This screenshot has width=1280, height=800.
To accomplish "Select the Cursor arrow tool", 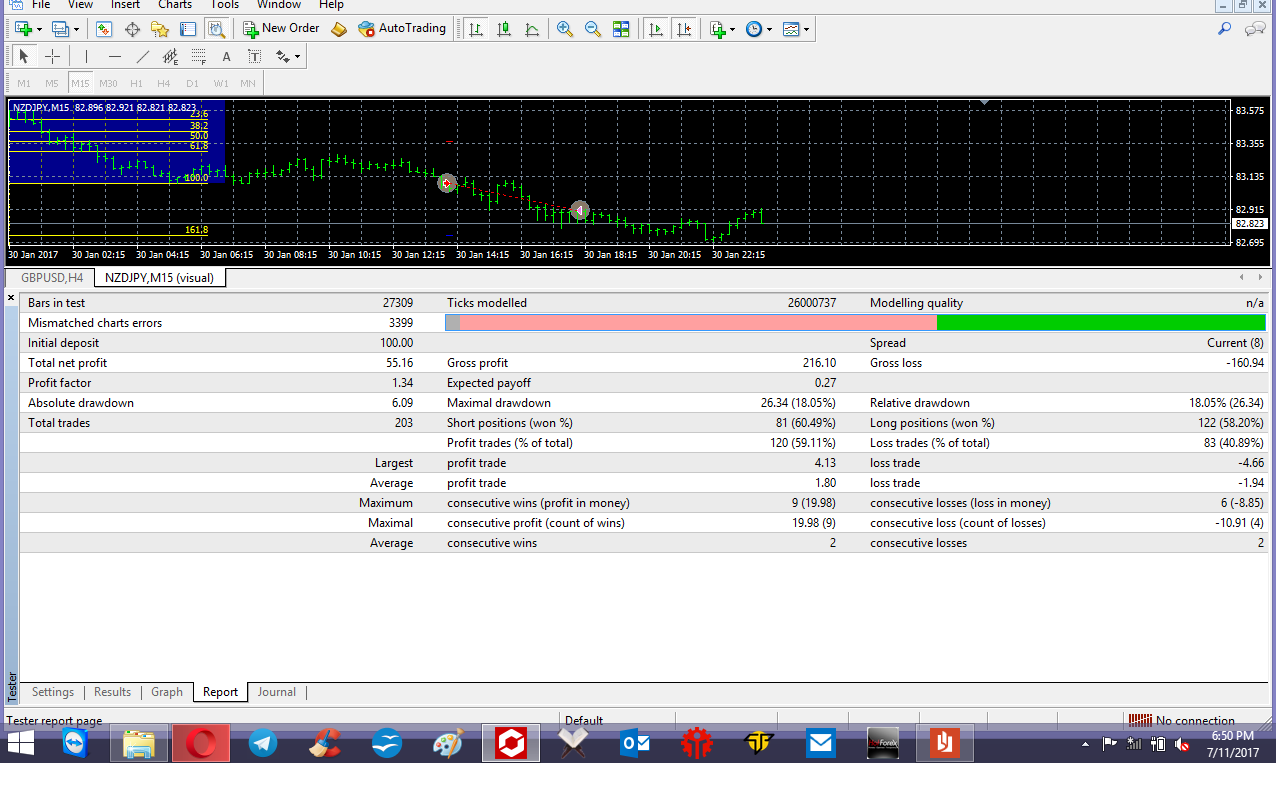I will pyautogui.click(x=24, y=57).
